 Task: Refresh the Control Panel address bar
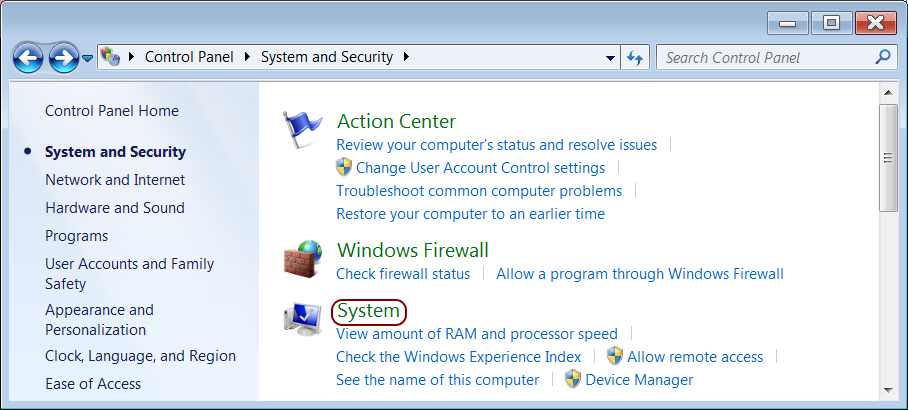[635, 57]
